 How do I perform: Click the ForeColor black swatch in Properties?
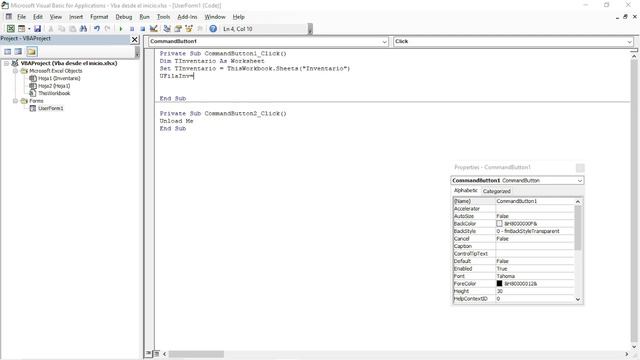[x=499, y=283]
